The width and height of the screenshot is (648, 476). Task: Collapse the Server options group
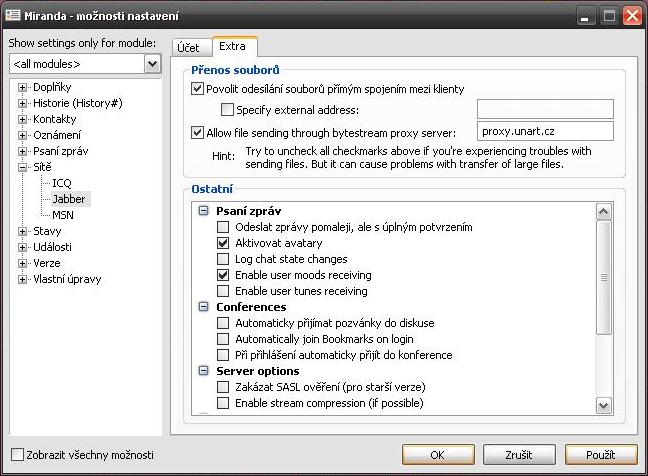[x=204, y=371]
